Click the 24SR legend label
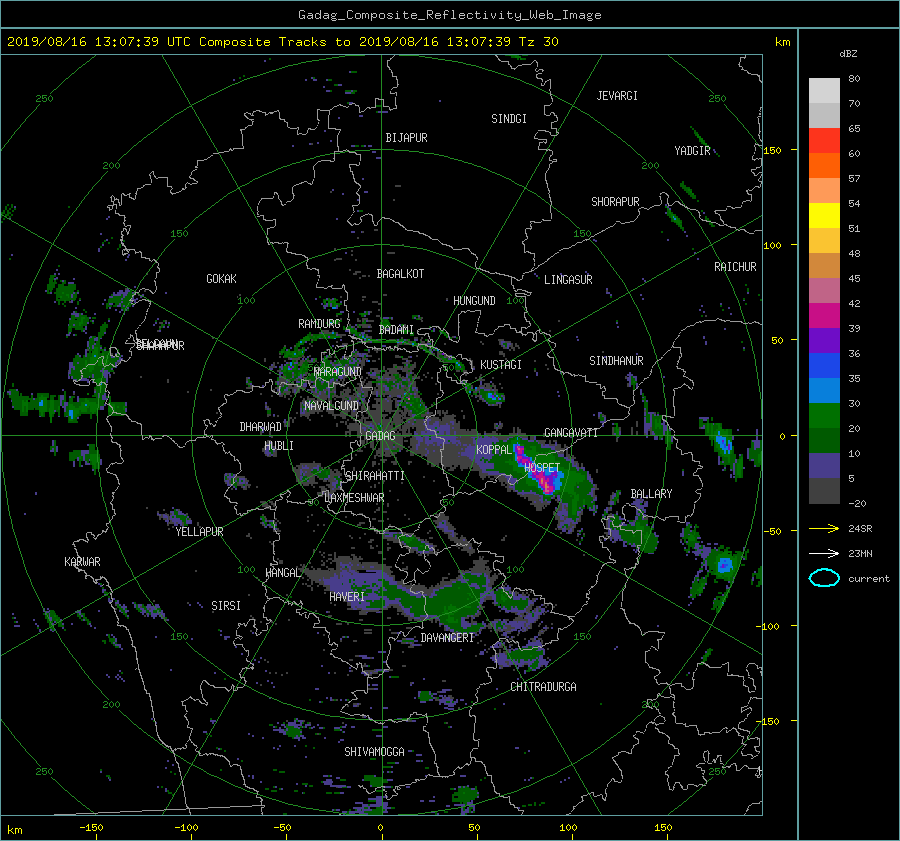 pyautogui.click(x=860, y=529)
